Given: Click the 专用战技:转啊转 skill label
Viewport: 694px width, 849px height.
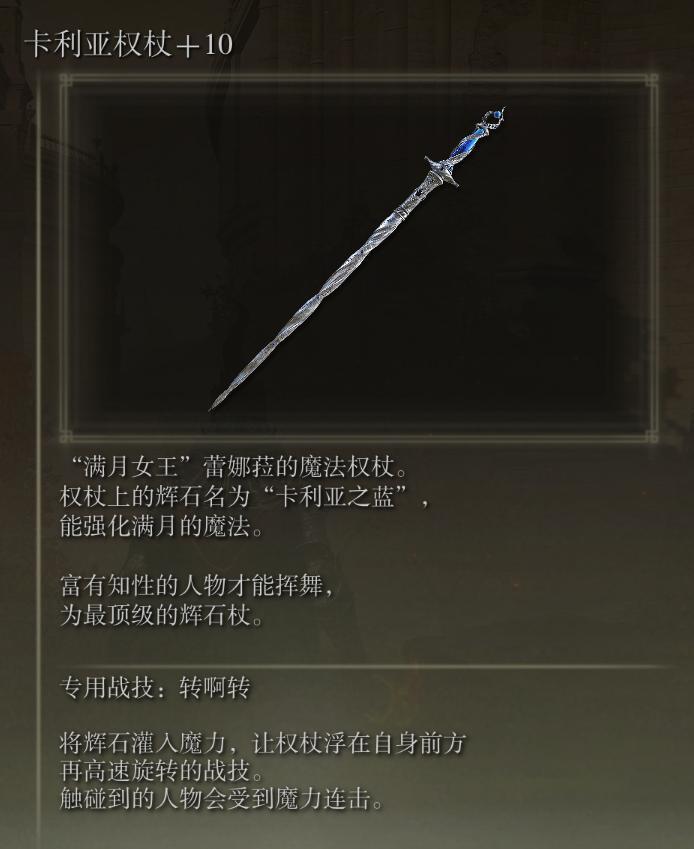Looking at the screenshot, I should 155,688.
